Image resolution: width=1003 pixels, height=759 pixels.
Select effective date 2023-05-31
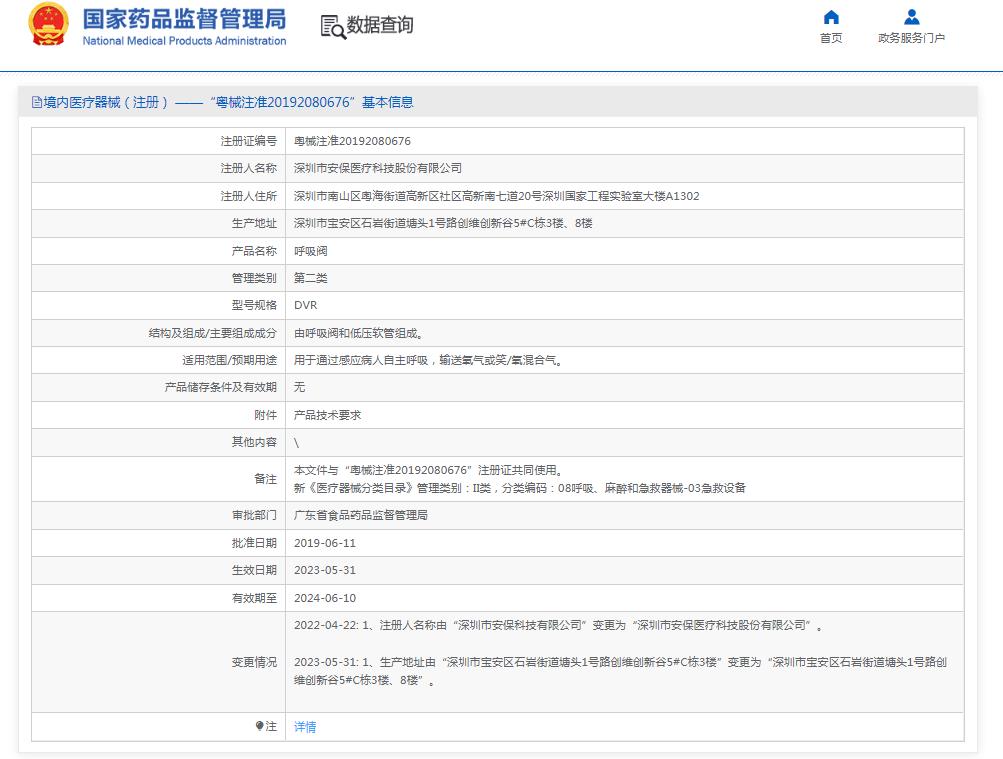(325, 570)
